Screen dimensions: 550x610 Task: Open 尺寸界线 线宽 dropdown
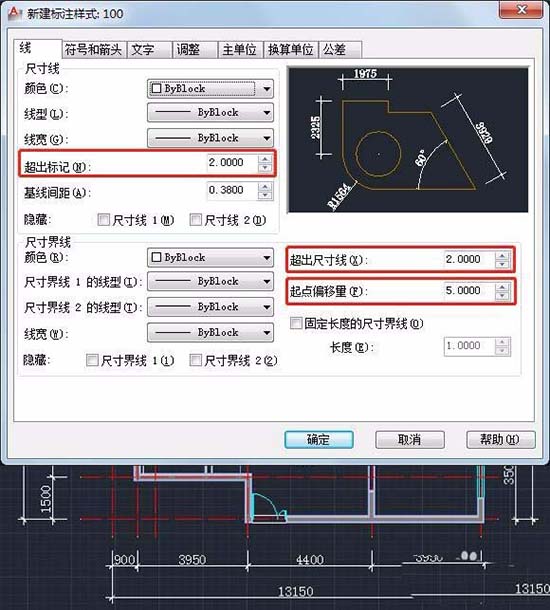pyautogui.click(x=210, y=333)
